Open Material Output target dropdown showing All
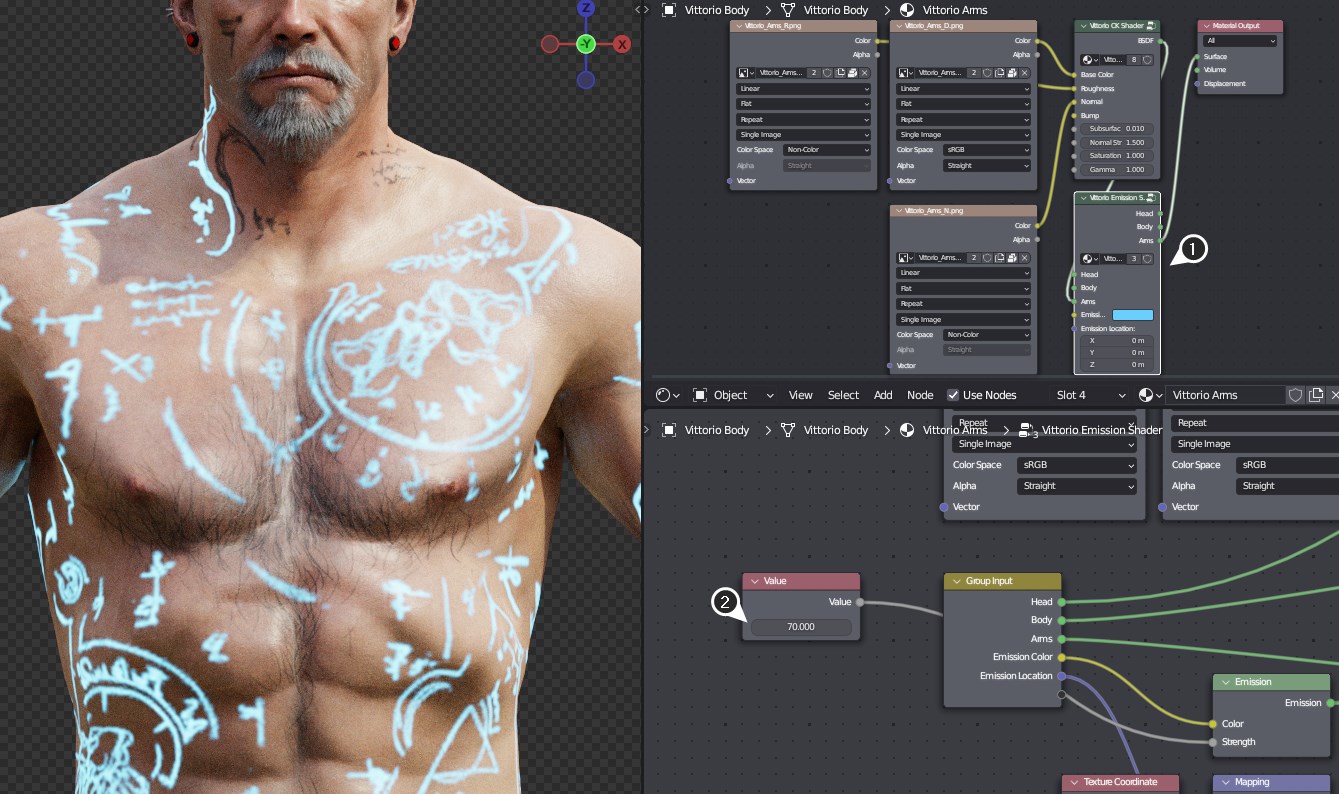 point(1240,41)
